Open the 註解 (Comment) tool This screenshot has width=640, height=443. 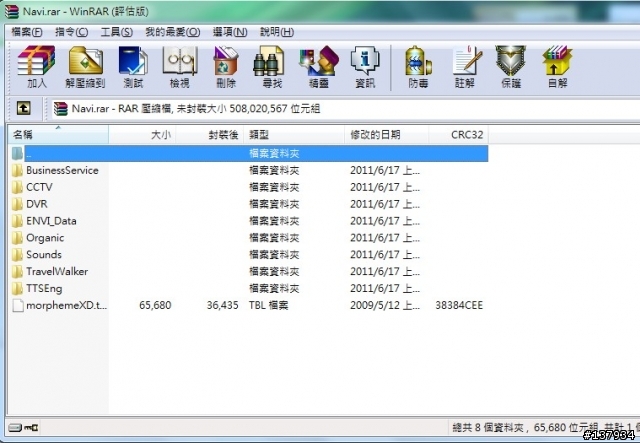coord(465,67)
